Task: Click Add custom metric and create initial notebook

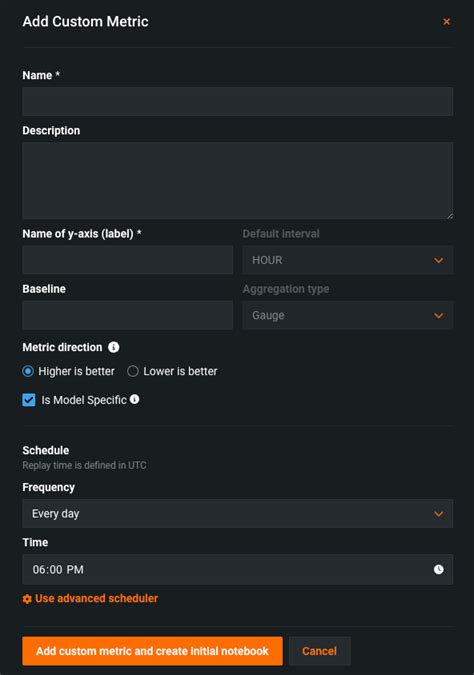Action: click(x=152, y=651)
